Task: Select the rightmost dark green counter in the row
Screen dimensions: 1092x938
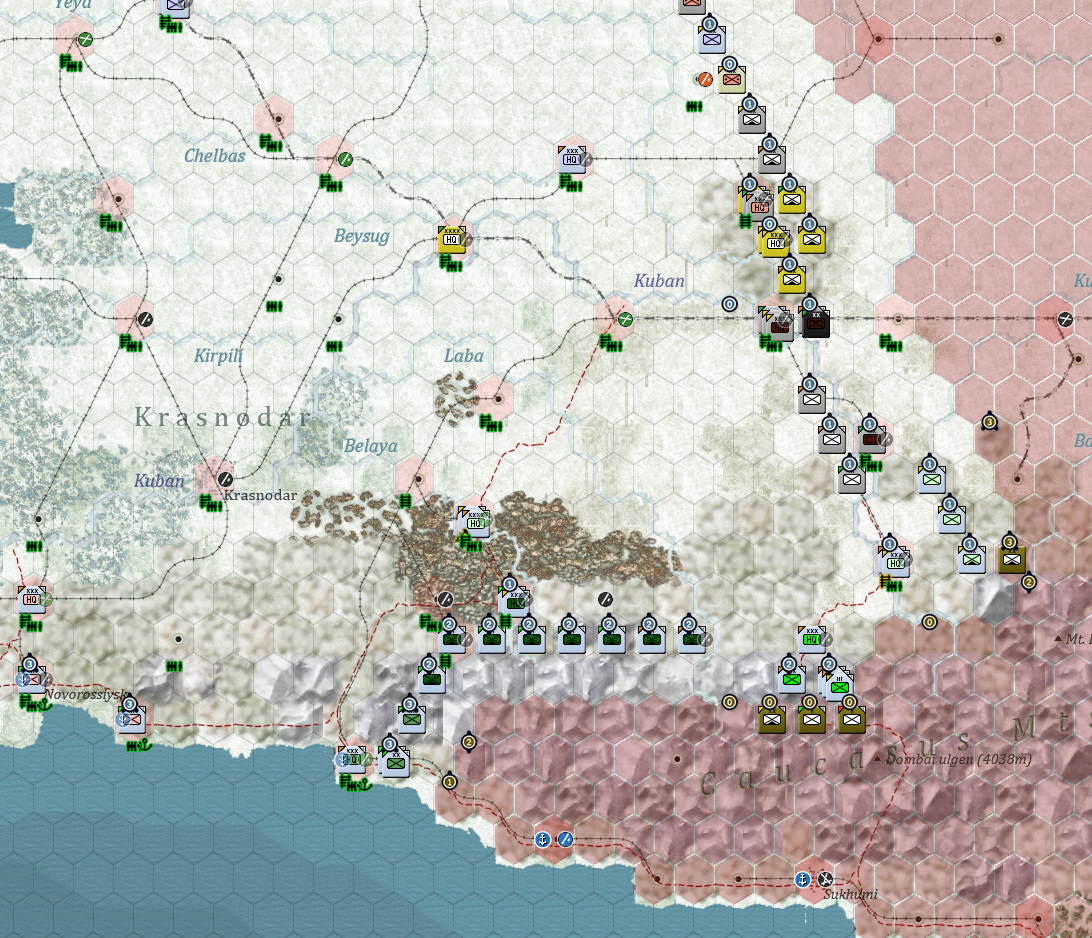Action: click(x=692, y=639)
